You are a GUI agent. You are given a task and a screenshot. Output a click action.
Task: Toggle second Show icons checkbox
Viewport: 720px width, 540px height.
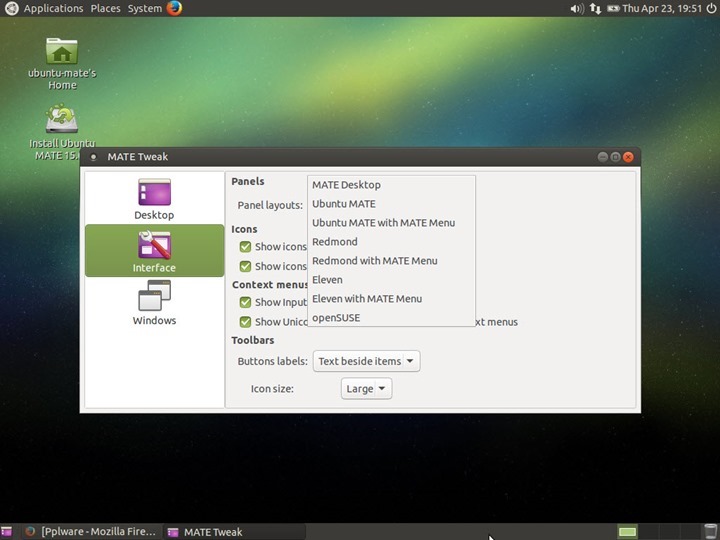point(245,266)
